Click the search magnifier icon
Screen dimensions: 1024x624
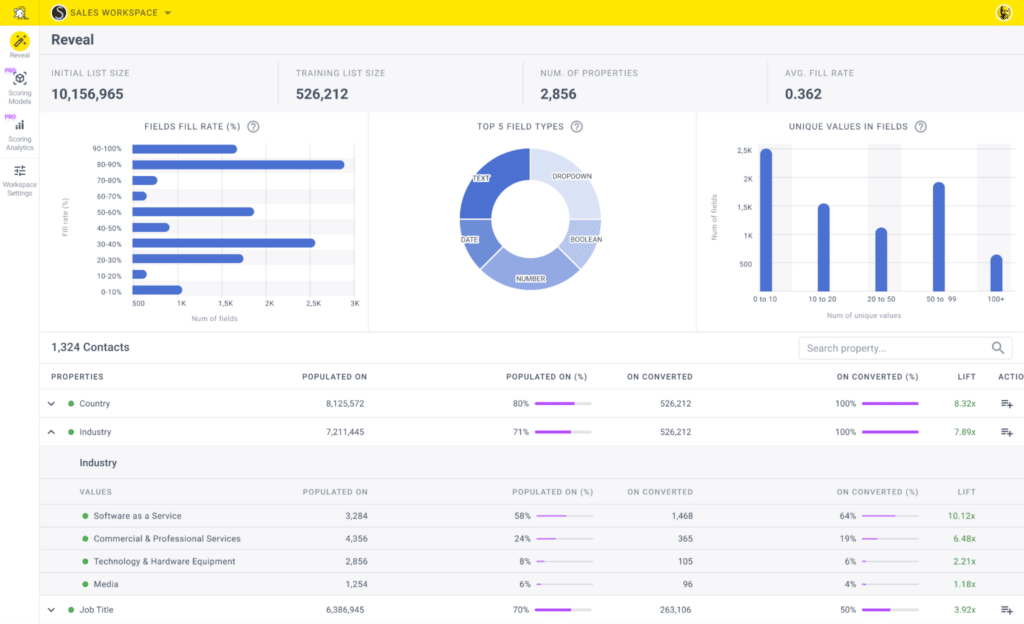click(x=998, y=347)
